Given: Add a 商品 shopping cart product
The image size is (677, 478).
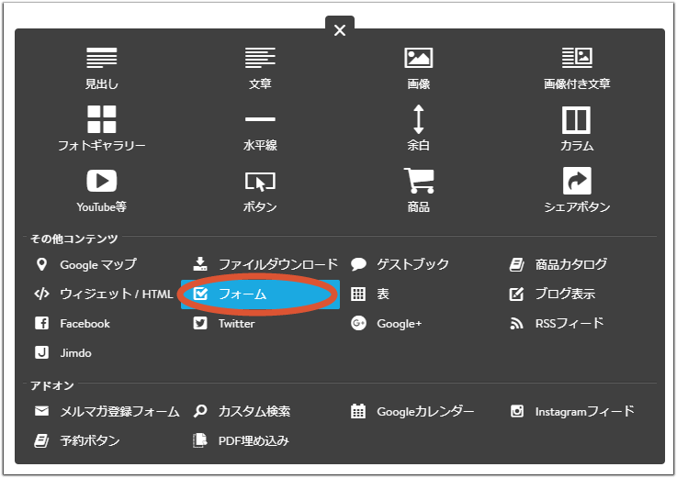Looking at the screenshot, I should coord(418,190).
